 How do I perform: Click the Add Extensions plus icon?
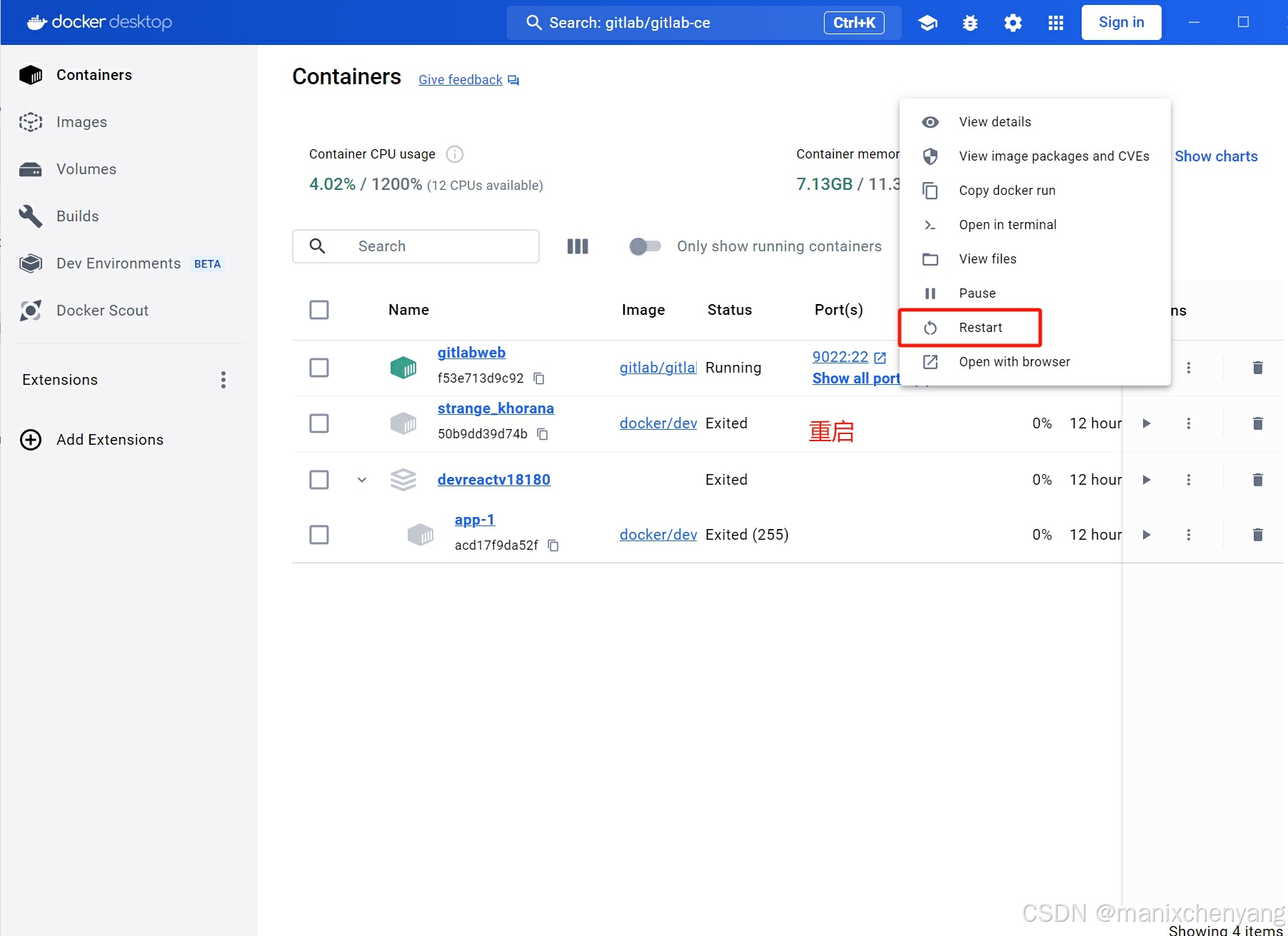coord(31,440)
